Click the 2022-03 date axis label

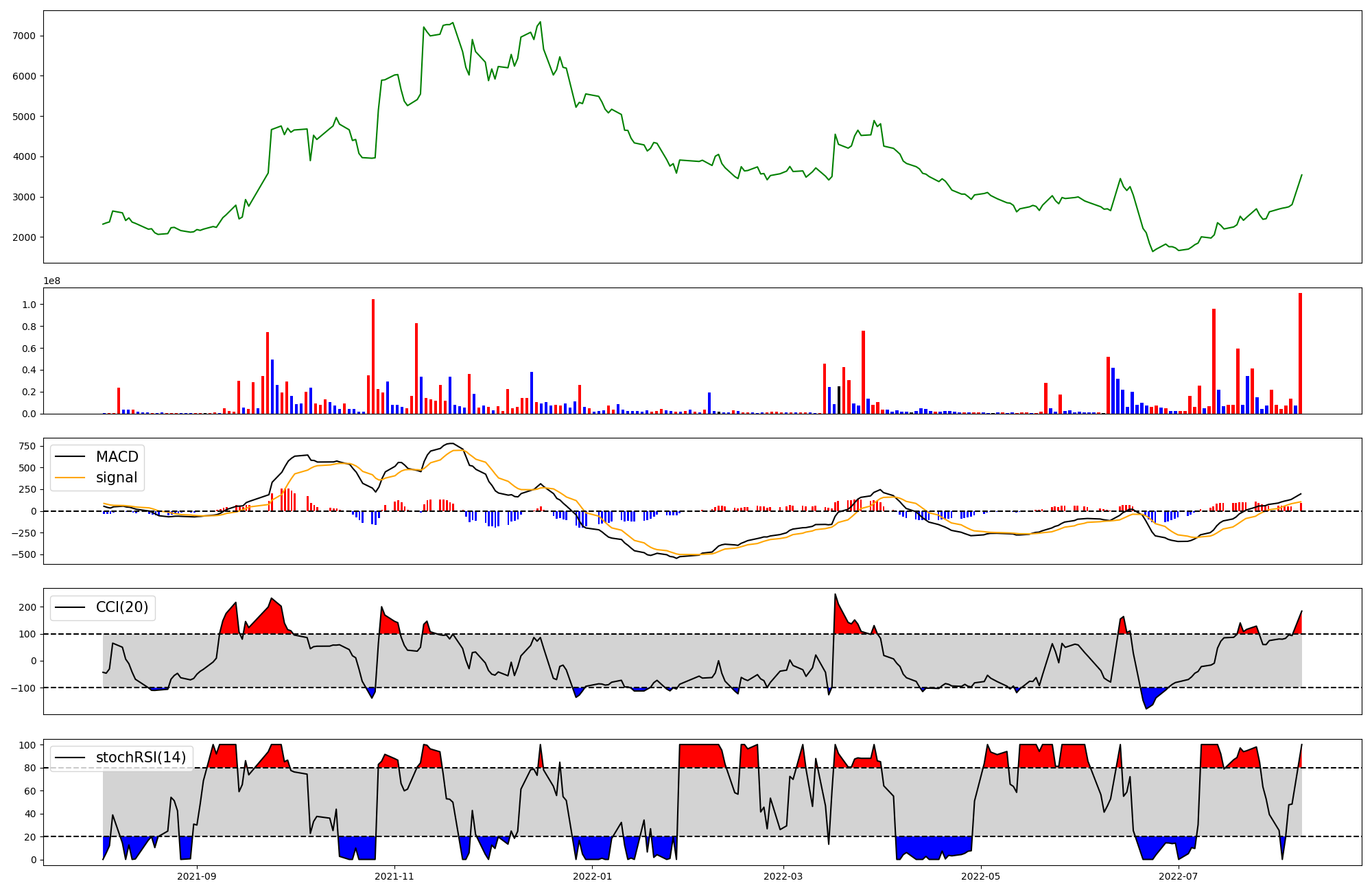783,876
